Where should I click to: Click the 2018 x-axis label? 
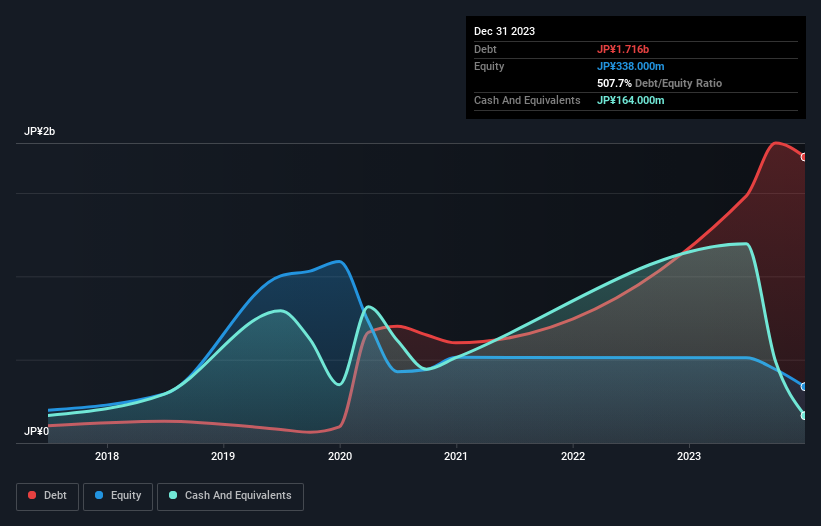point(107,456)
